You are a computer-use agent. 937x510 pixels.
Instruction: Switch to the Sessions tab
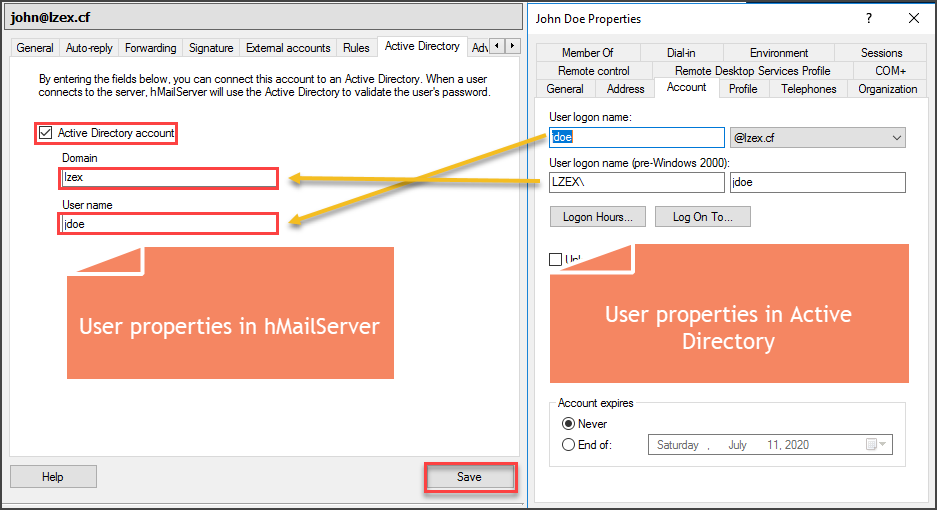click(x=881, y=53)
